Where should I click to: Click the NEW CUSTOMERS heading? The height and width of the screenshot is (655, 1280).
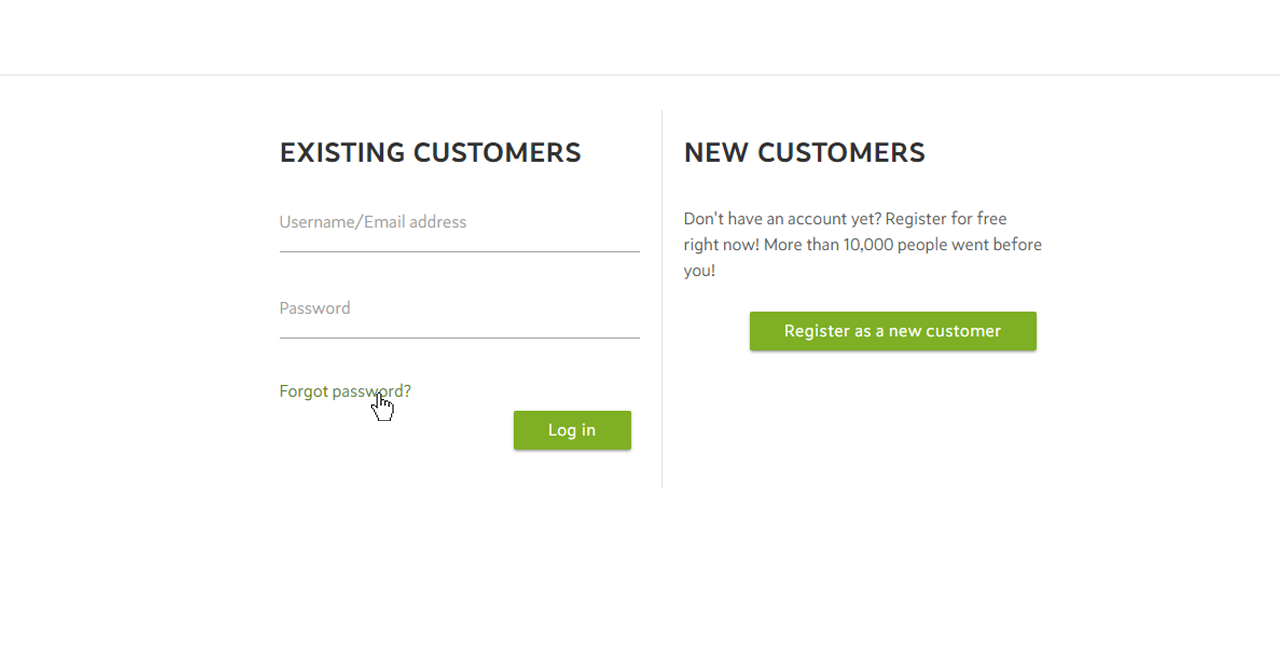804,153
